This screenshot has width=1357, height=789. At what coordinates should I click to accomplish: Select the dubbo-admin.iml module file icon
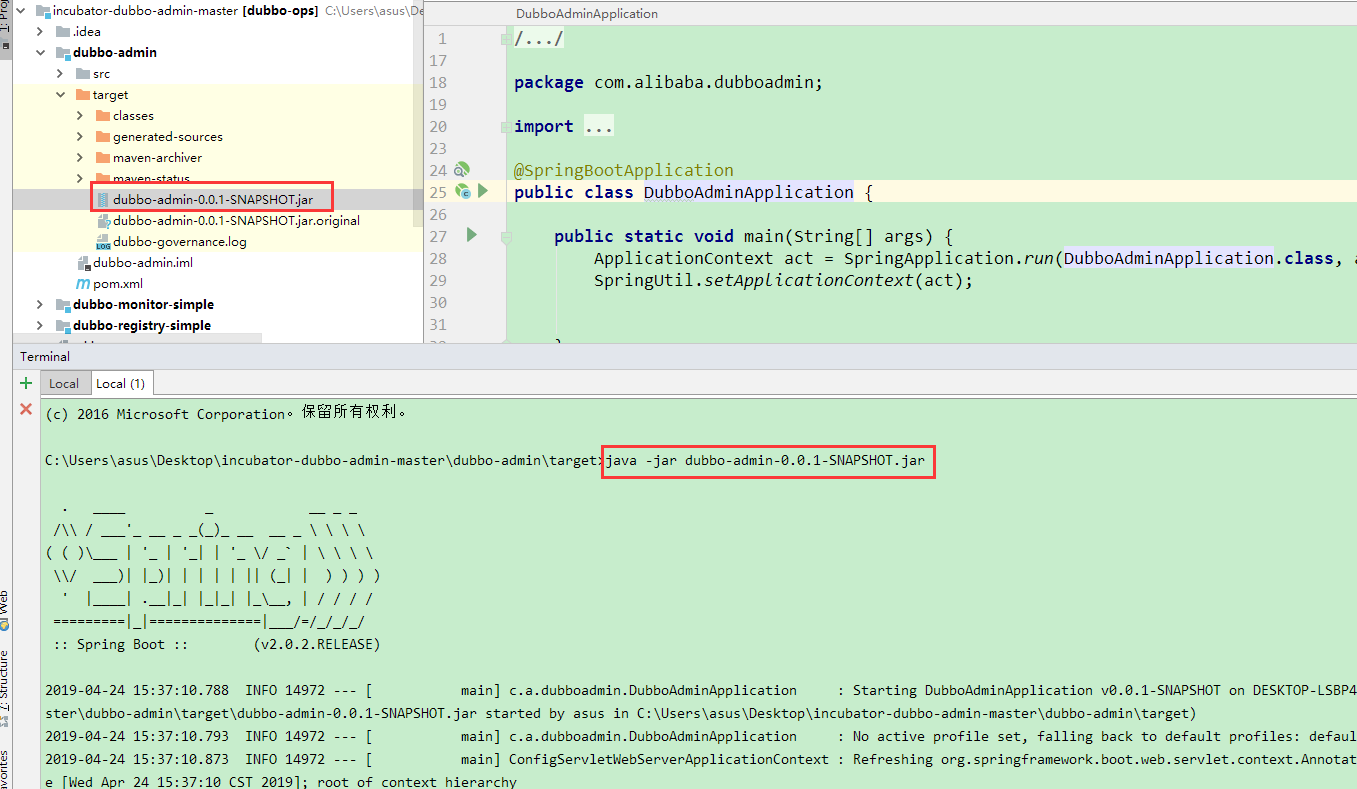pos(84,263)
